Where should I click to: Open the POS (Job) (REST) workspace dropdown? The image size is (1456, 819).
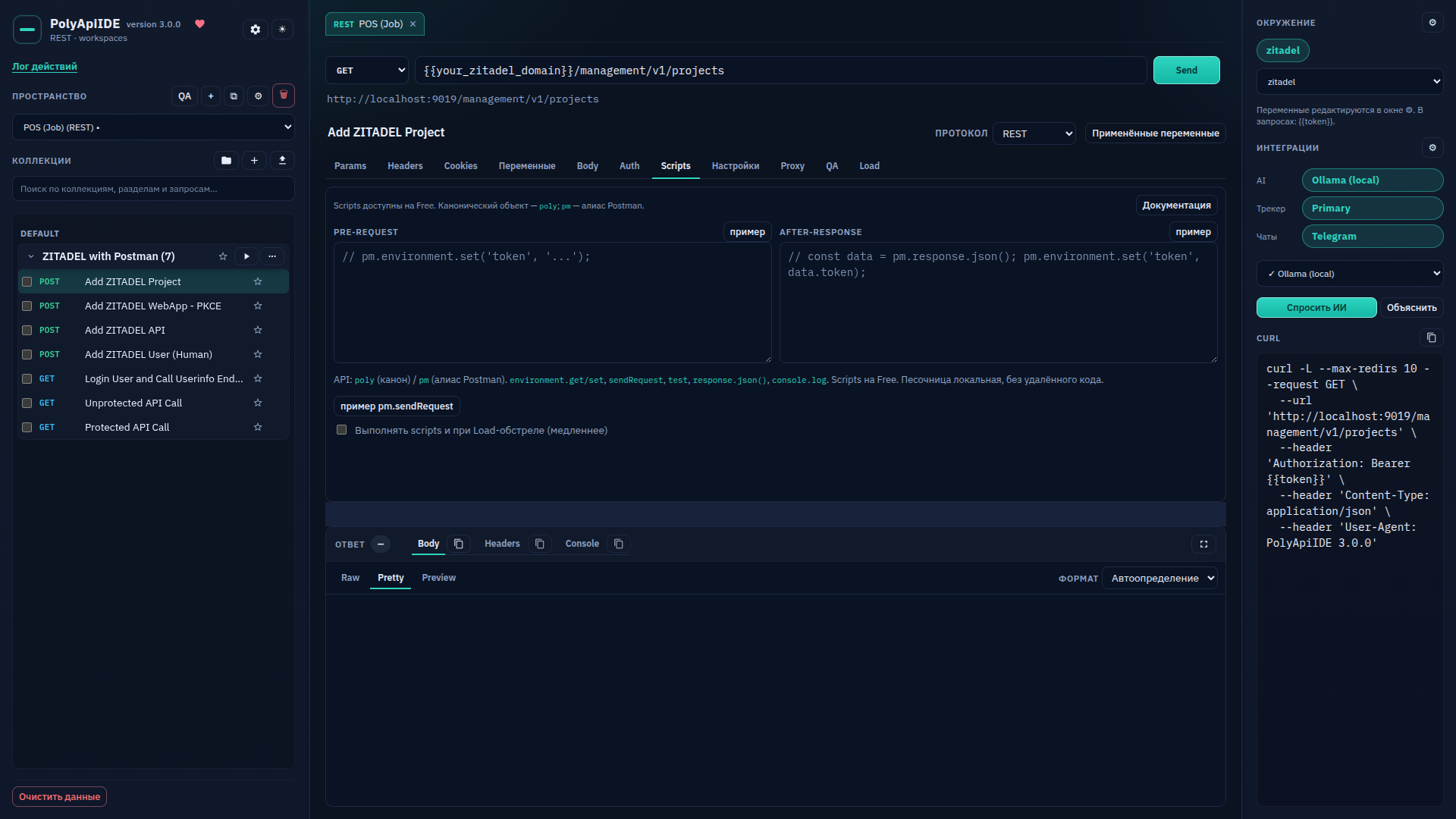[x=153, y=127]
